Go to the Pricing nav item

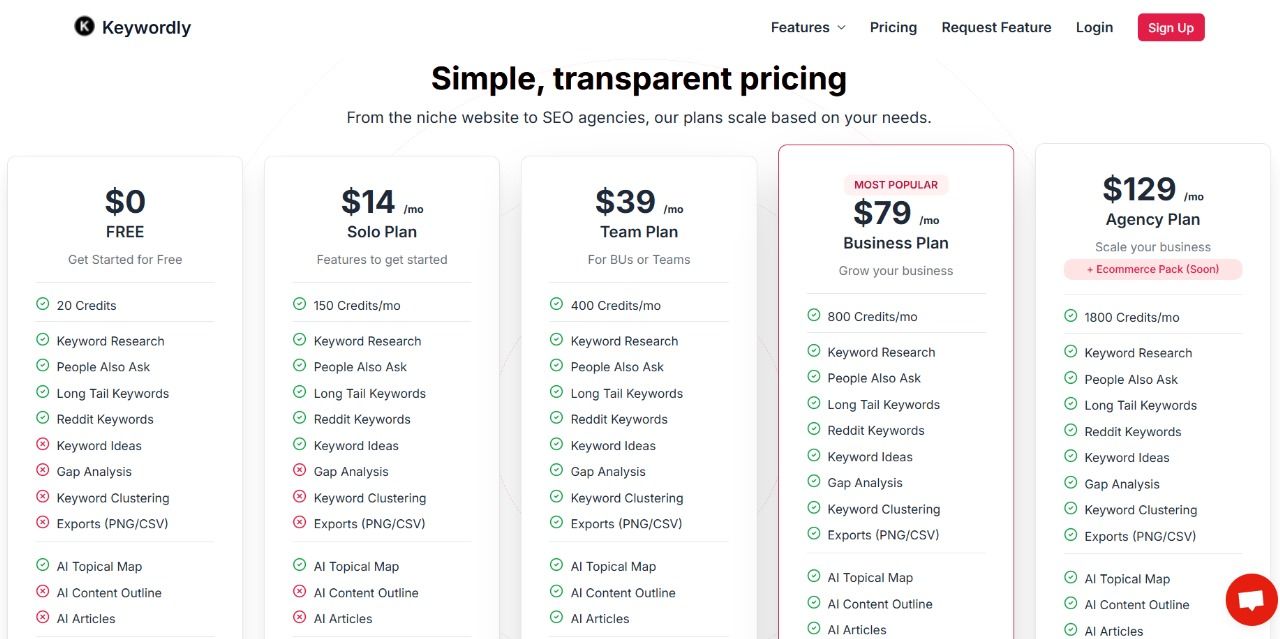click(x=893, y=28)
